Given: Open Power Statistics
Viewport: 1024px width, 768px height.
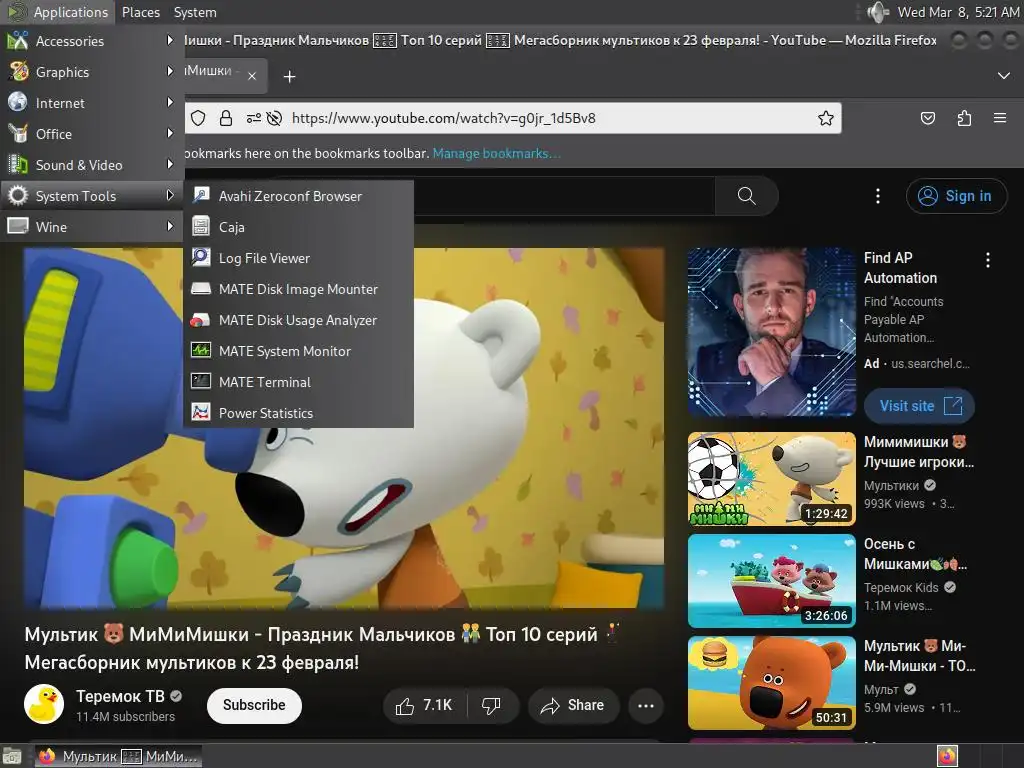Looking at the screenshot, I should (298, 413).
